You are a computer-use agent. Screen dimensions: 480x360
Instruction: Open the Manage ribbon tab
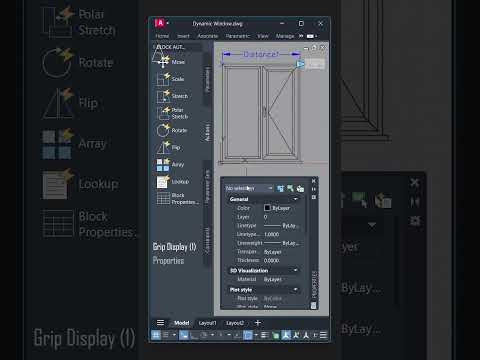(285, 36)
